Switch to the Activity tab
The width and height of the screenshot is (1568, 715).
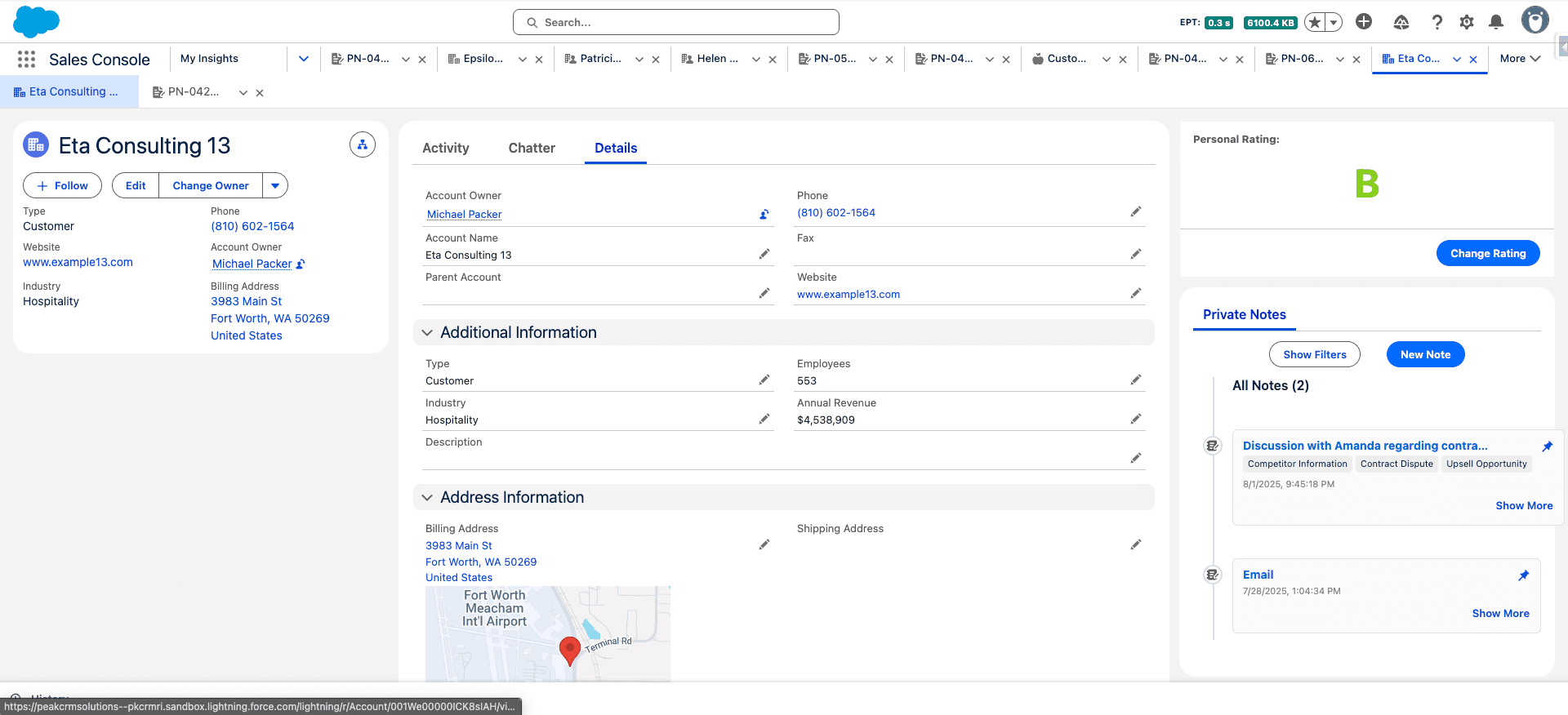pyautogui.click(x=445, y=148)
